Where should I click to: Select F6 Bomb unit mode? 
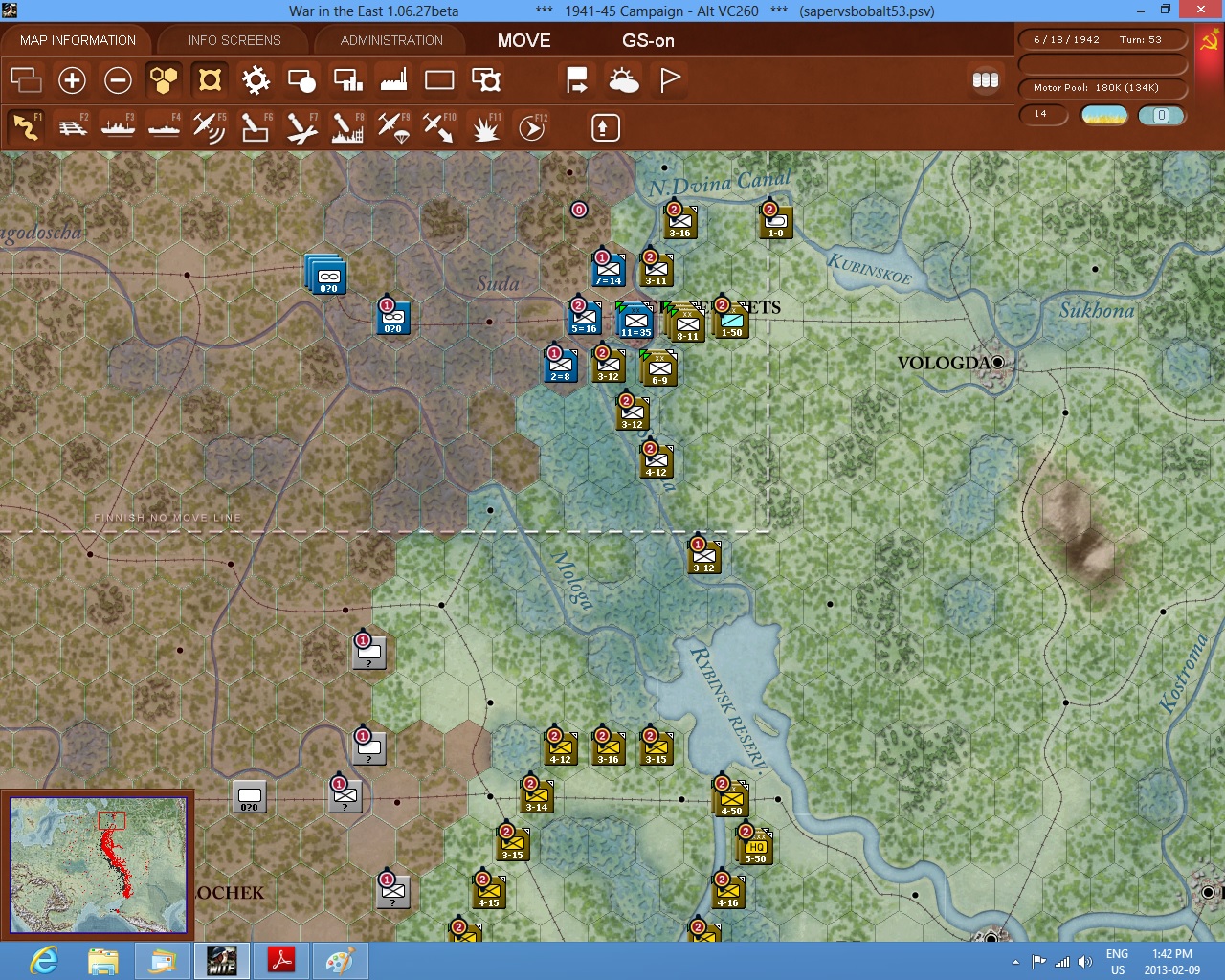[x=256, y=127]
